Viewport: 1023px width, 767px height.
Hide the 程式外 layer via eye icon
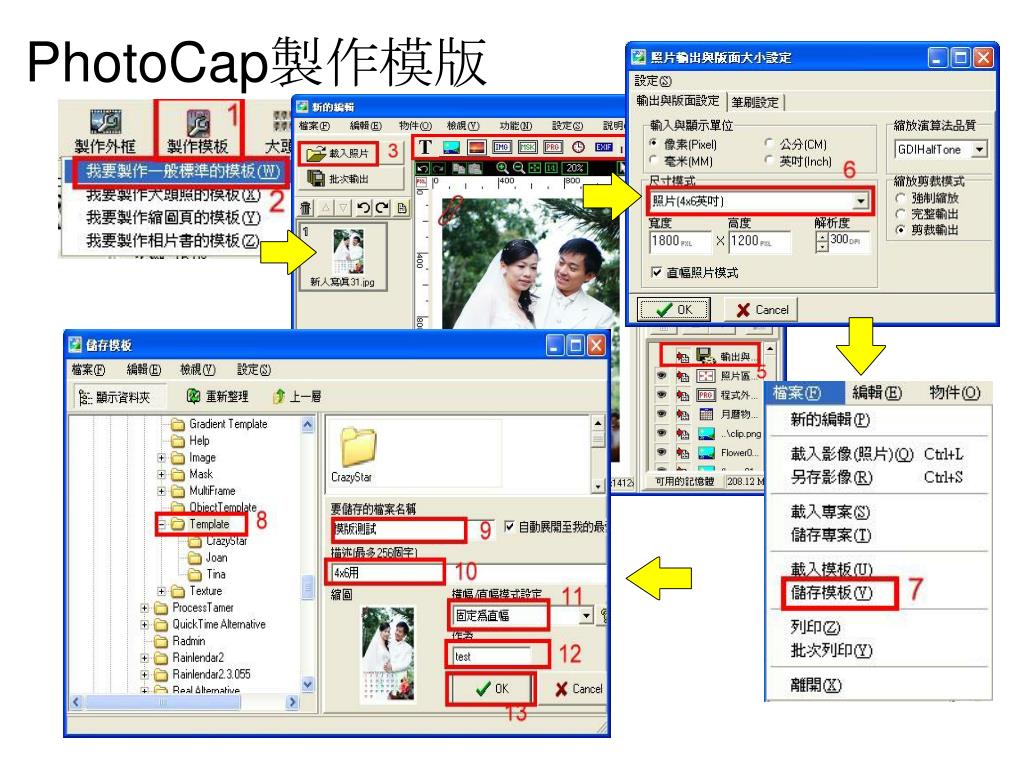[x=662, y=395]
